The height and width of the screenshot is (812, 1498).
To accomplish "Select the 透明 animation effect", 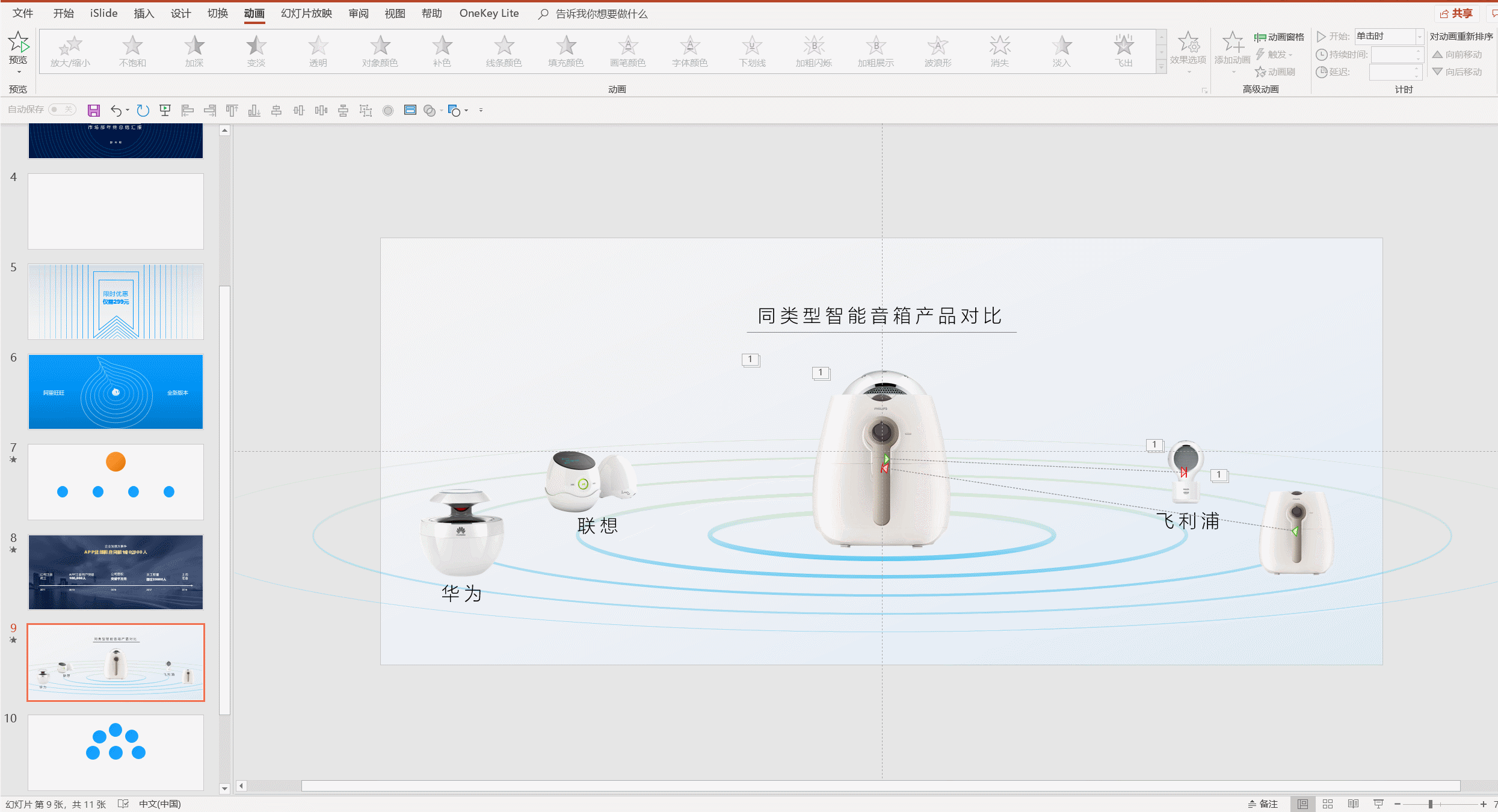I will (318, 51).
